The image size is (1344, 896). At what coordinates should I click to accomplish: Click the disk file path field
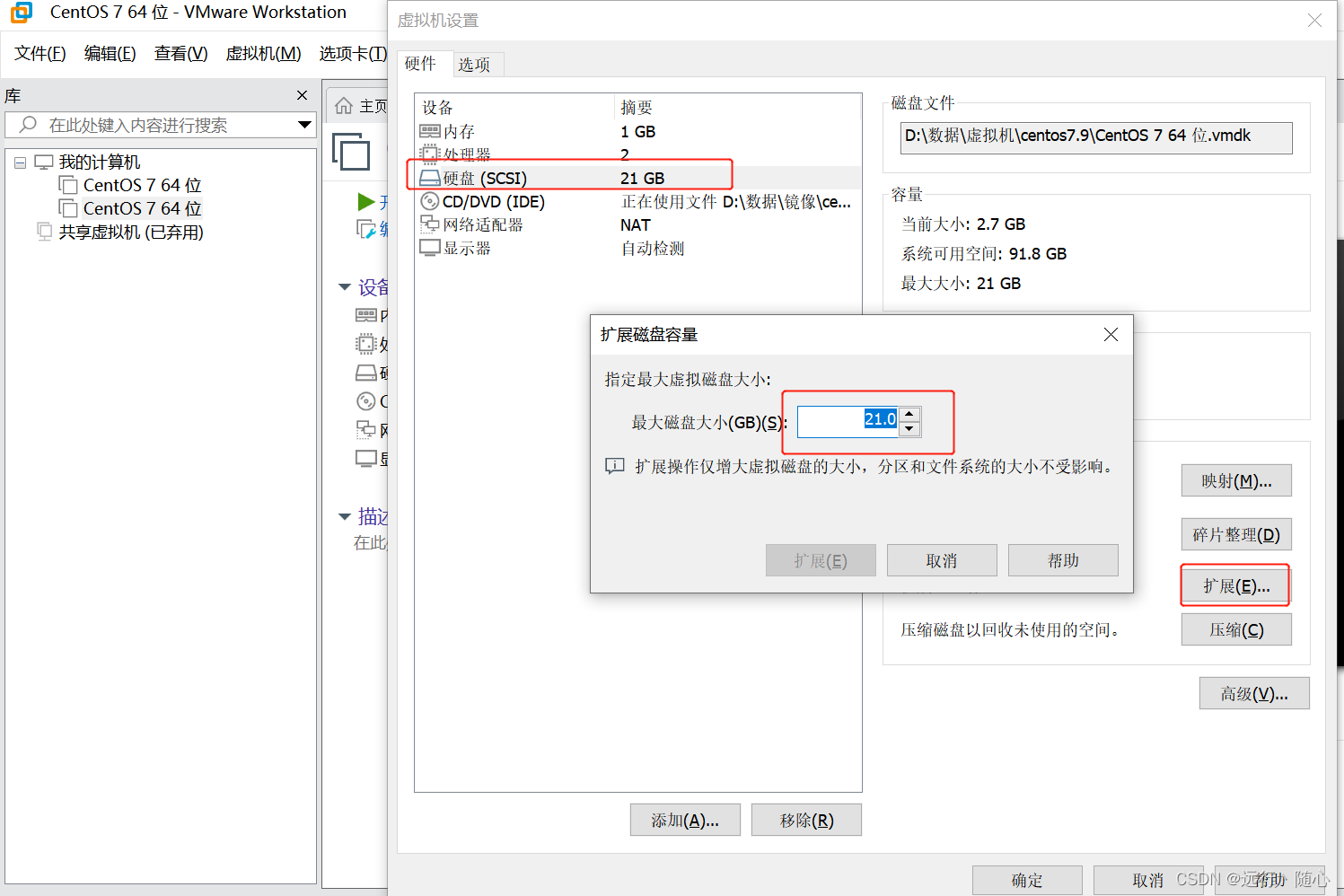(1096, 137)
